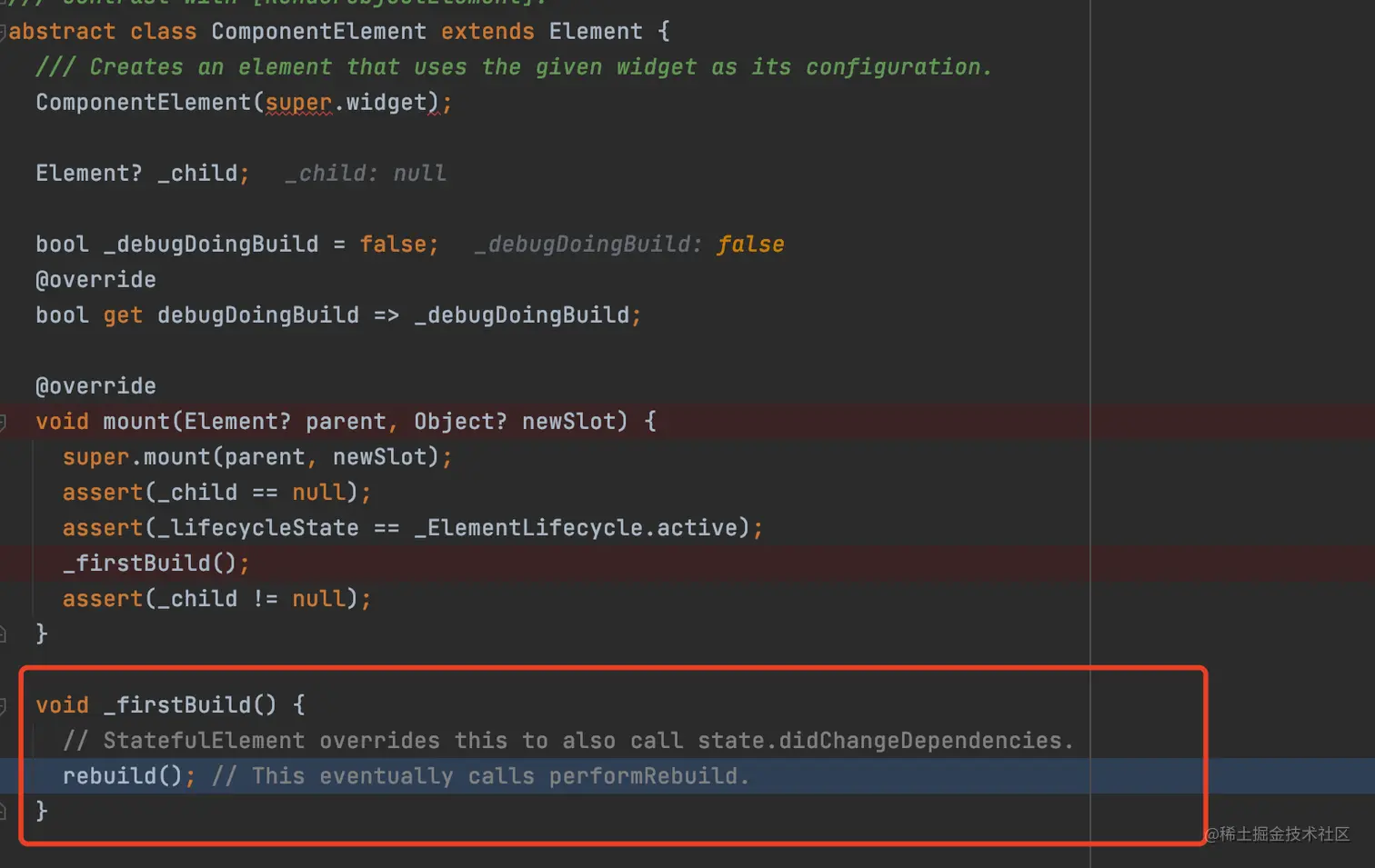Click '_ElementLifecycle.active' in the assert
The height and width of the screenshot is (868, 1375).
point(582,528)
